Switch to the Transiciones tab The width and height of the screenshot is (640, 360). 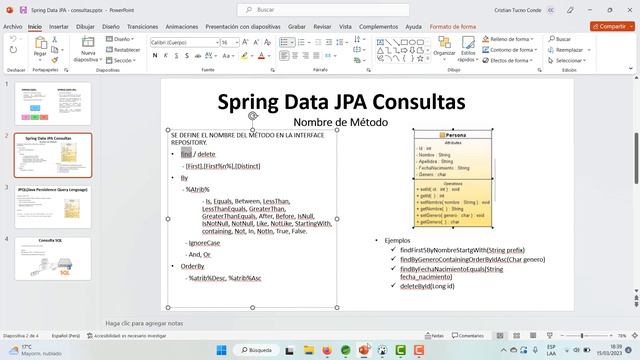click(x=142, y=27)
